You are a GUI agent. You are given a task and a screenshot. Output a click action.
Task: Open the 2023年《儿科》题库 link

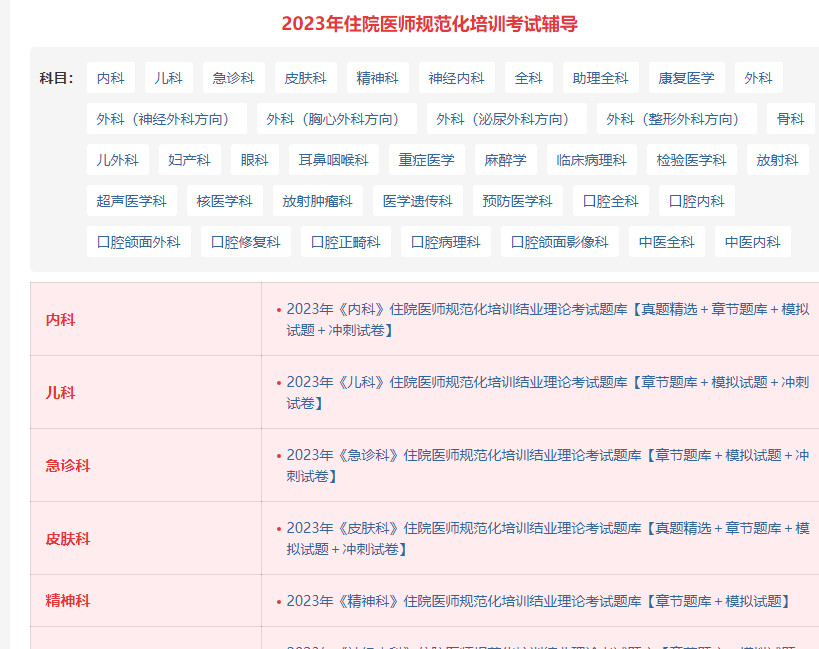coord(547,393)
